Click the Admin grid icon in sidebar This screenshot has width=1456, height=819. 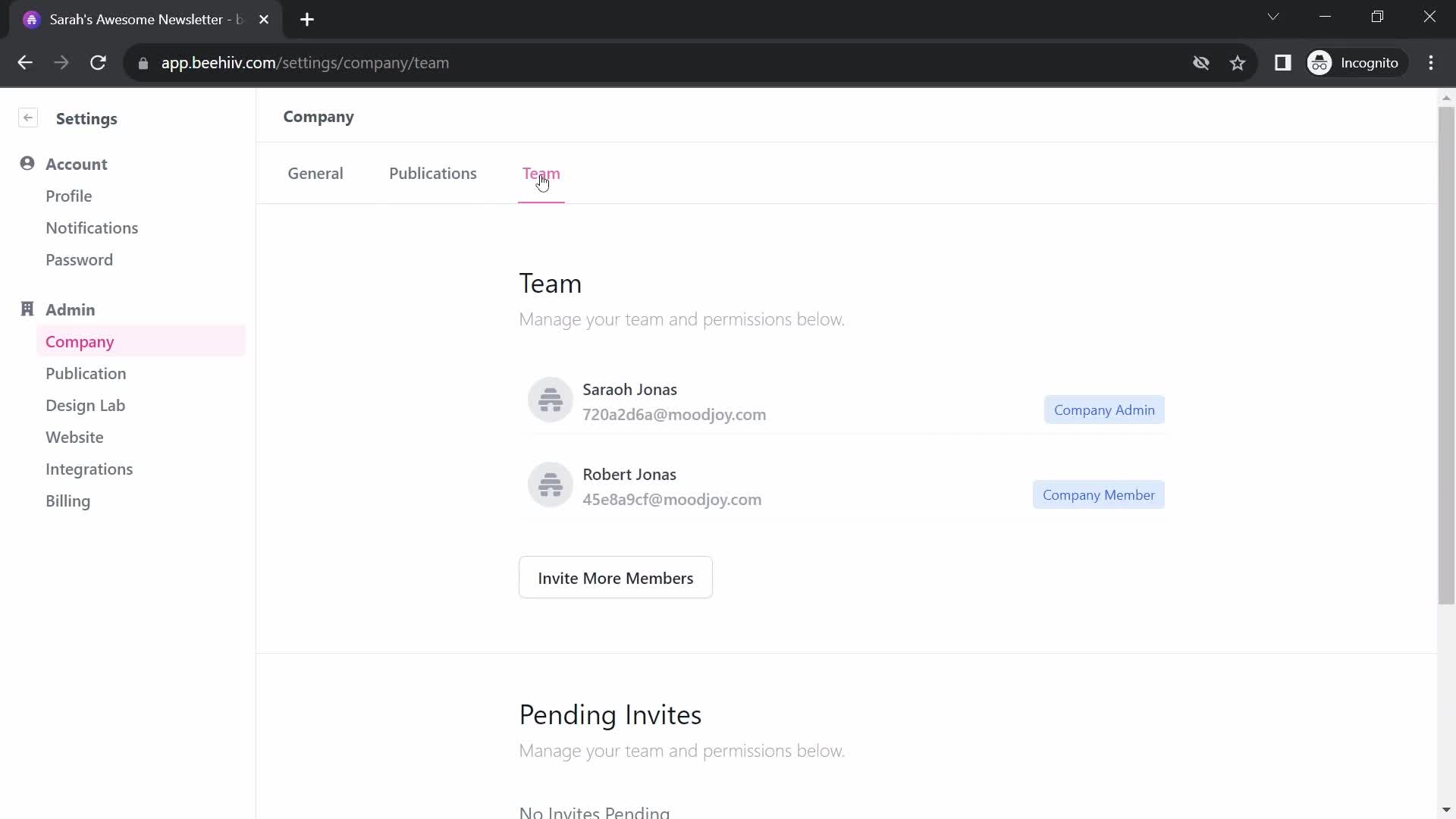(27, 309)
